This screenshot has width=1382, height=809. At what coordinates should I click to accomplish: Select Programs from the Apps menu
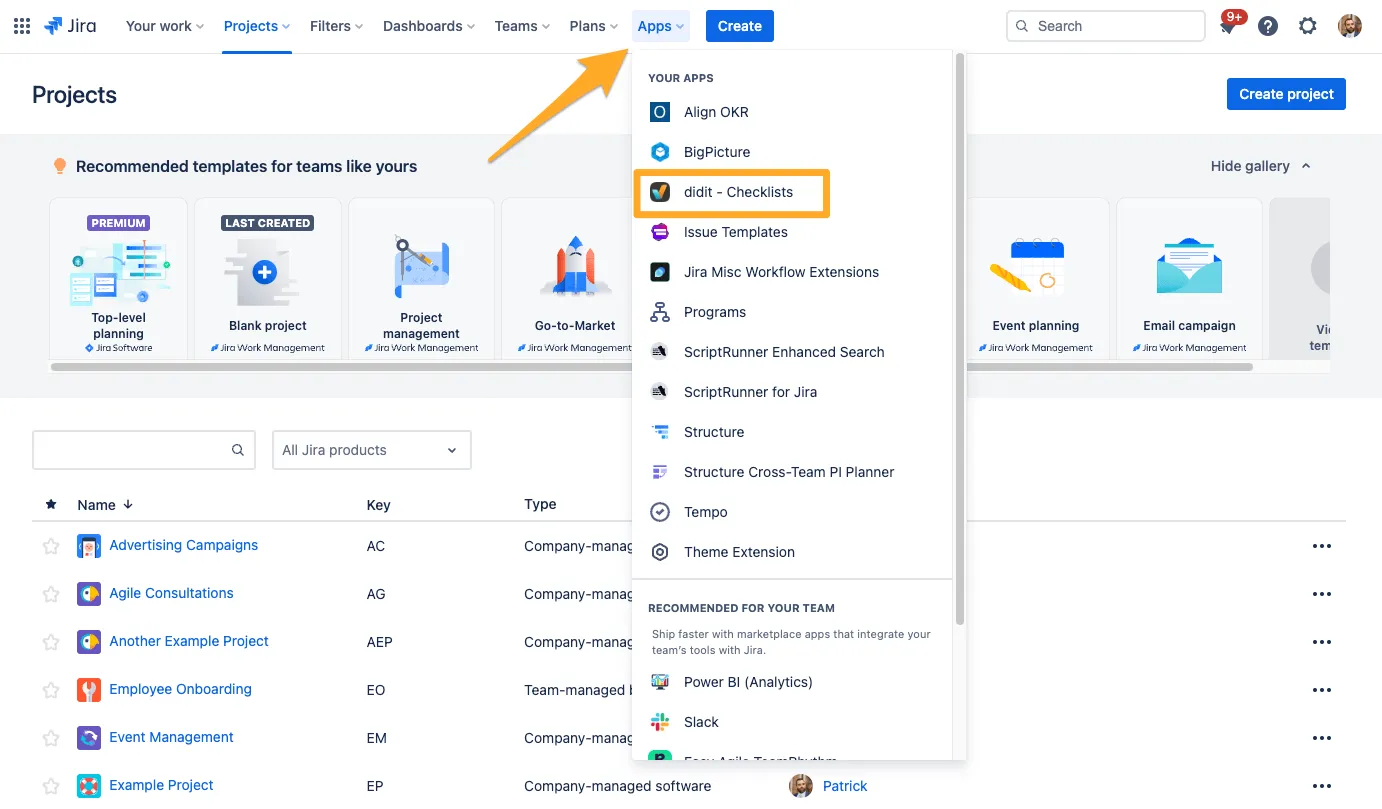[792, 312]
